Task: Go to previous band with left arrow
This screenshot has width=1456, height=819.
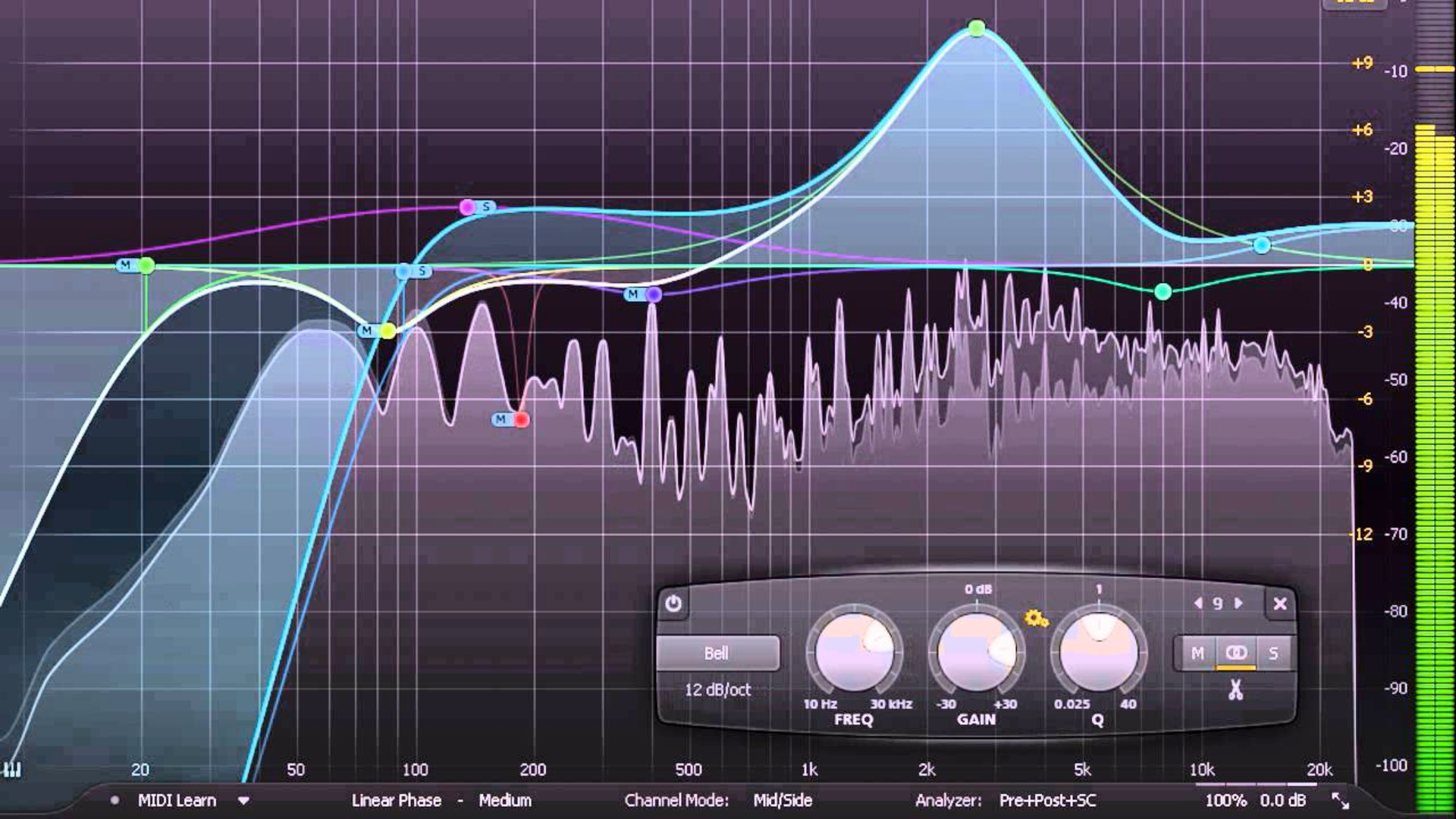Action: coord(1198,604)
